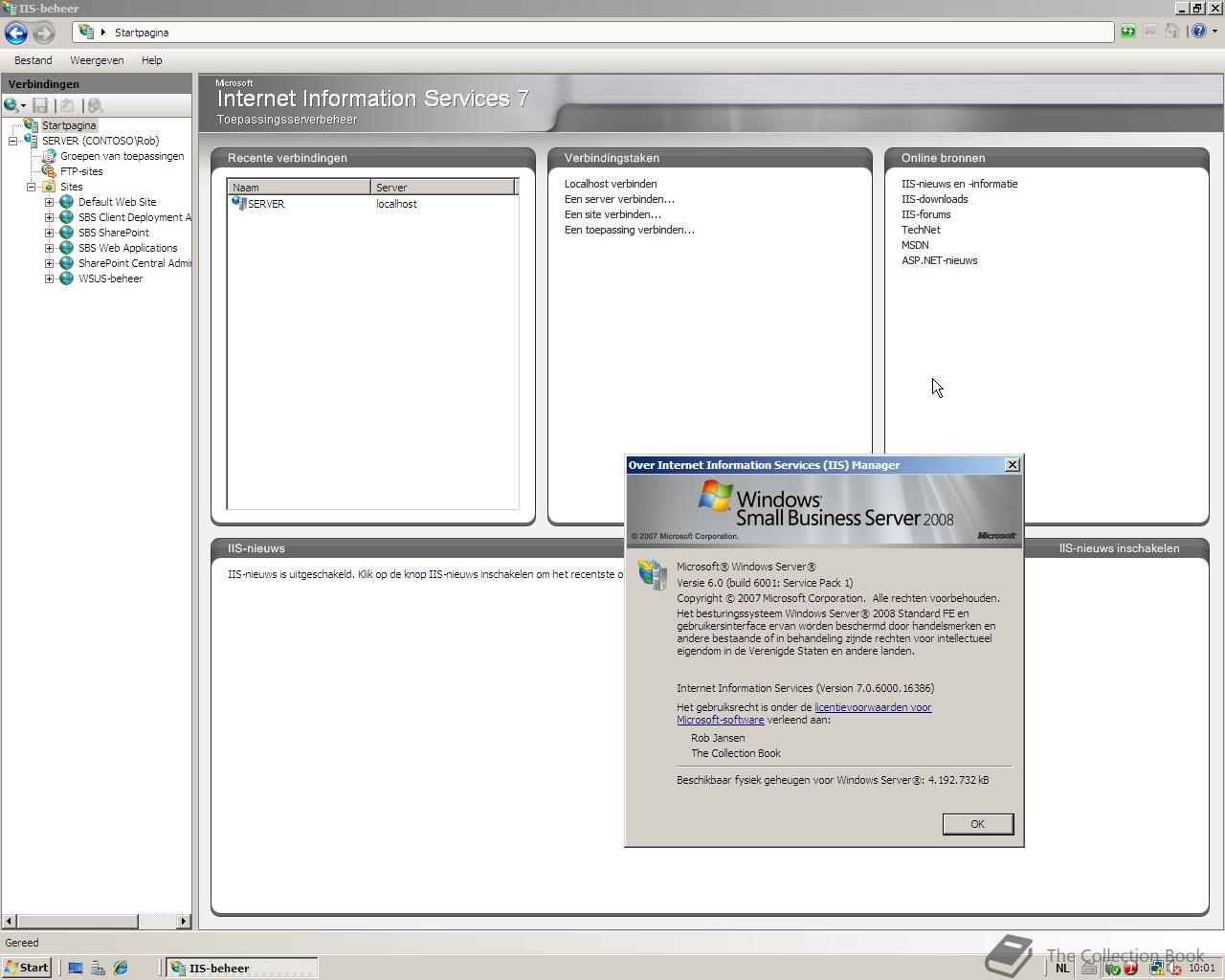1225x980 pixels.
Task: Open the arrow beside the connection globe icon
Action: 23,105
